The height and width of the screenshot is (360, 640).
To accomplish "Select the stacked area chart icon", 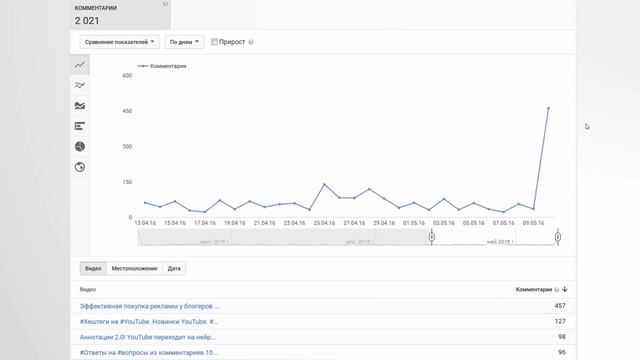I will tap(80, 106).
